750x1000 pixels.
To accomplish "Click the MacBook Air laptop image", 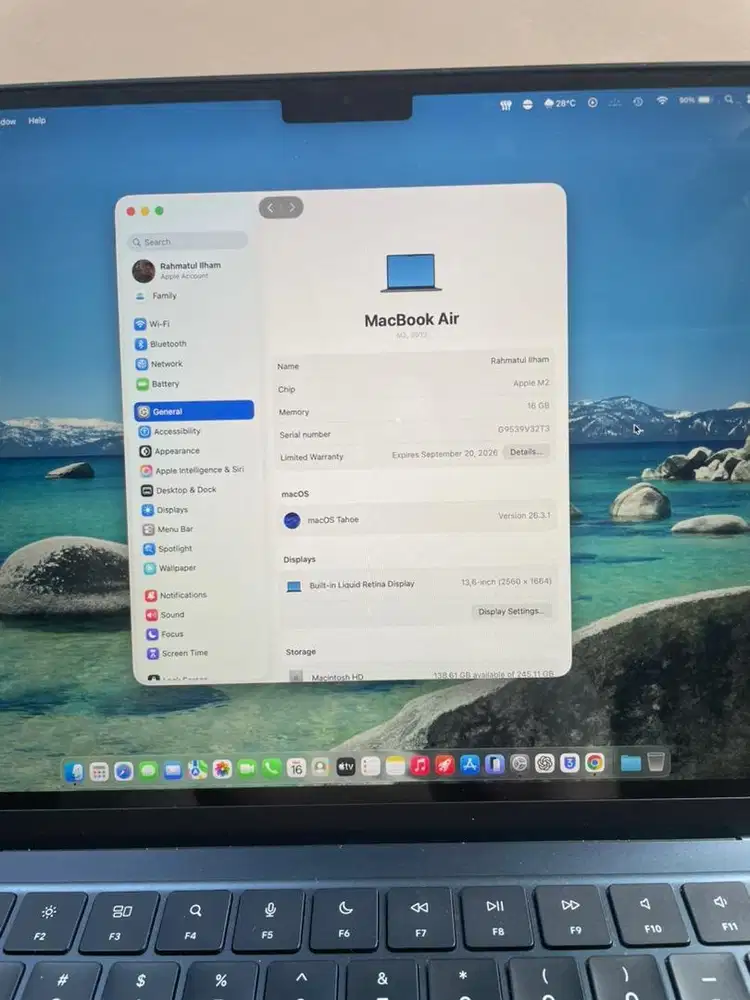I will click(411, 273).
